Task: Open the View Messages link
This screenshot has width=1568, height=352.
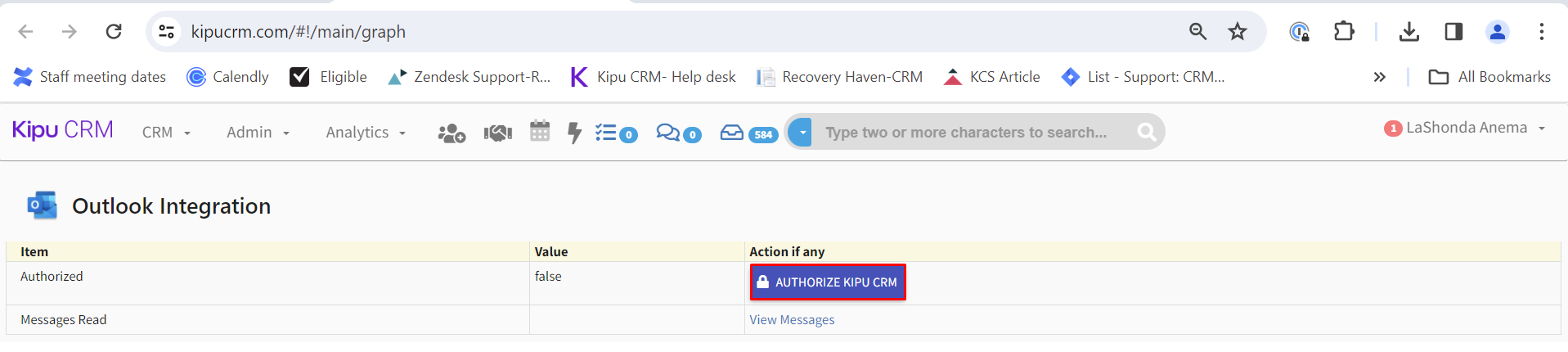Action: [x=792, y=320]
